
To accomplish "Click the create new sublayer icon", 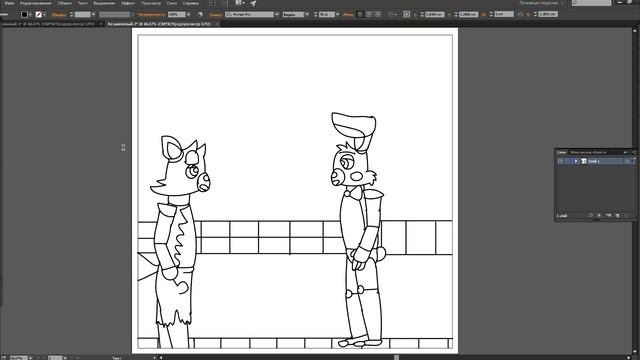I will 608,216.
